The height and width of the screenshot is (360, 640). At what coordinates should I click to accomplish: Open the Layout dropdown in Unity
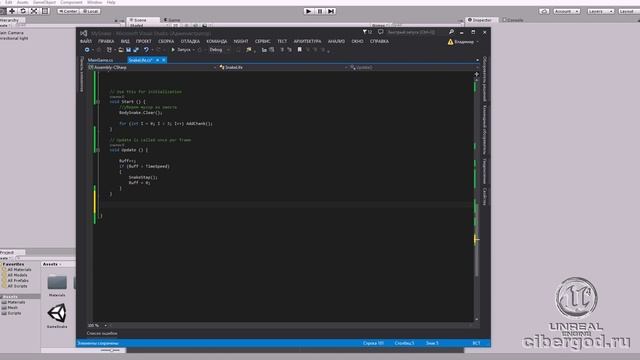(x=629, y=11)
